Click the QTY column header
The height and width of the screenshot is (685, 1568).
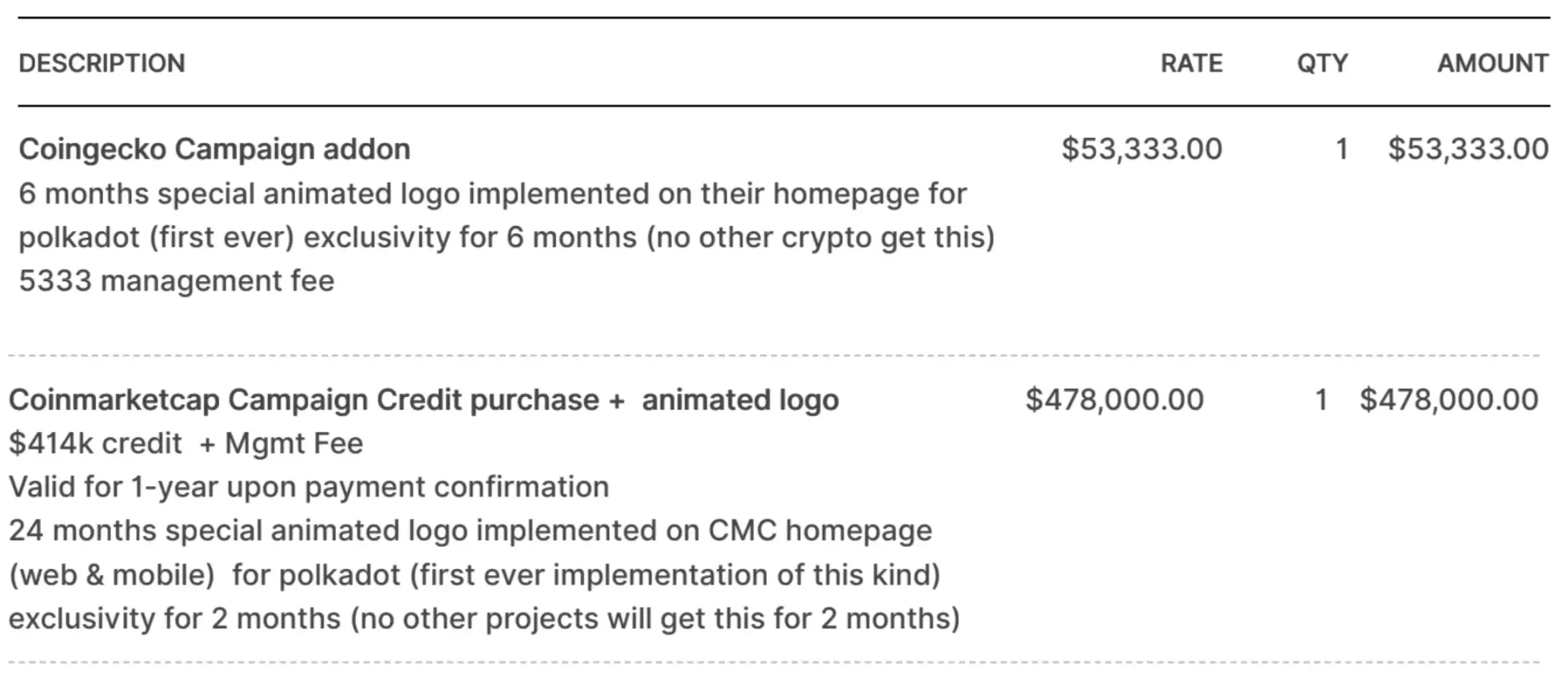pyautogui.click(x=1322, y=63)
